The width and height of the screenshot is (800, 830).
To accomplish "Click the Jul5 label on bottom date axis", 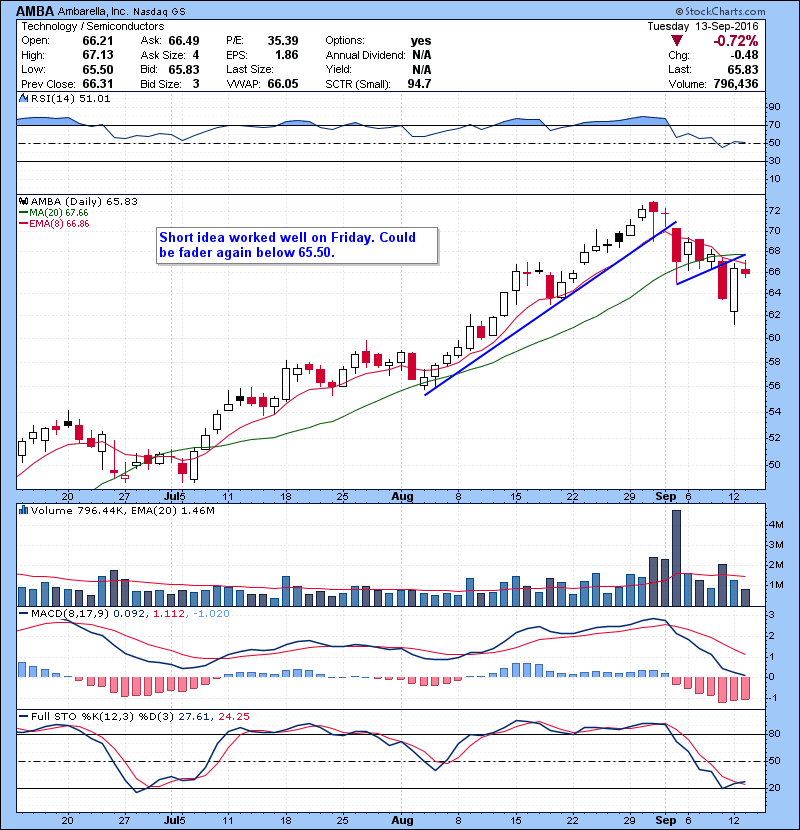I will point(175,820).
